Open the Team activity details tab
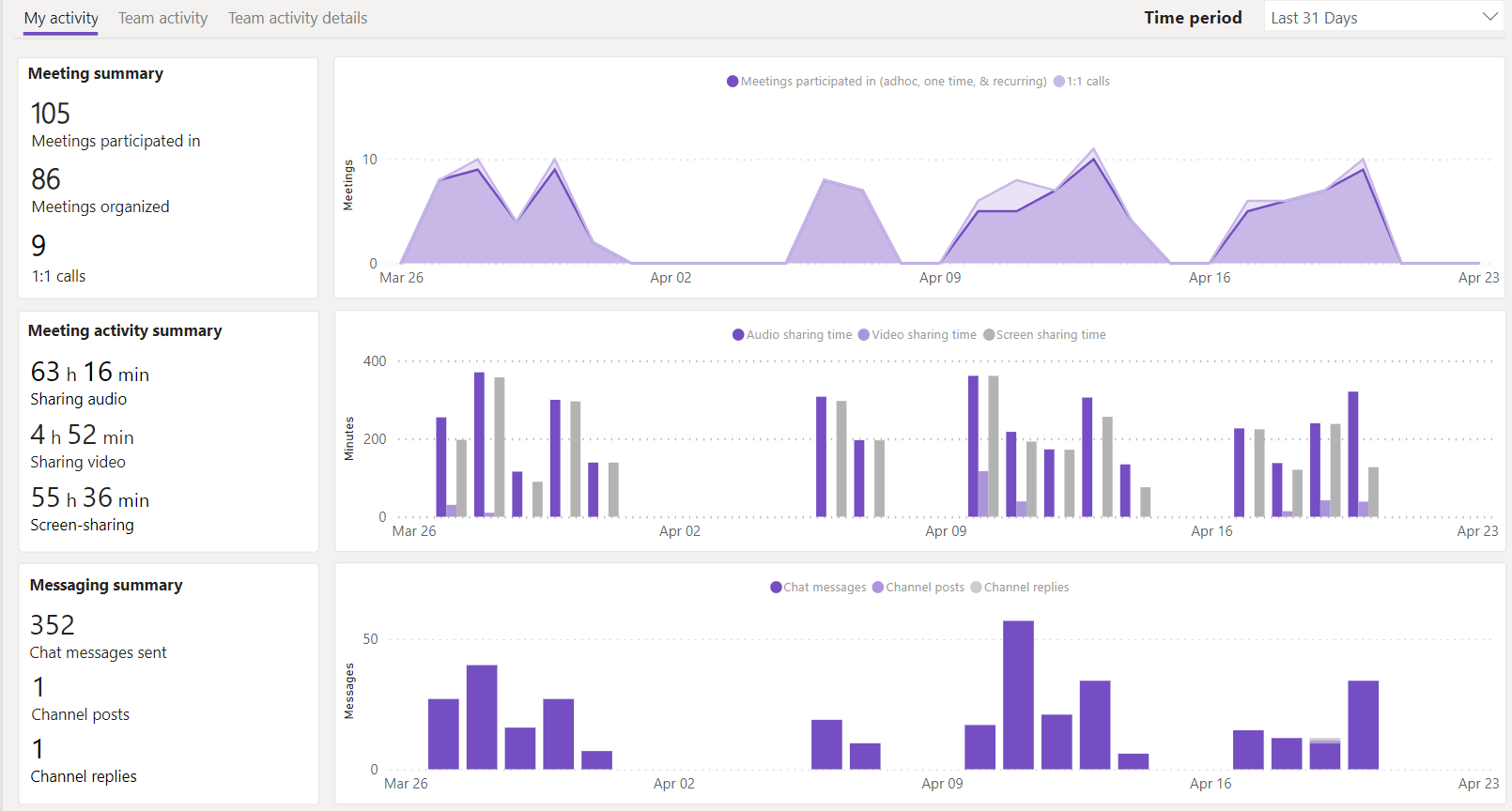Image resolution: width=1512 pixels, height=811 pixels. 298,18
